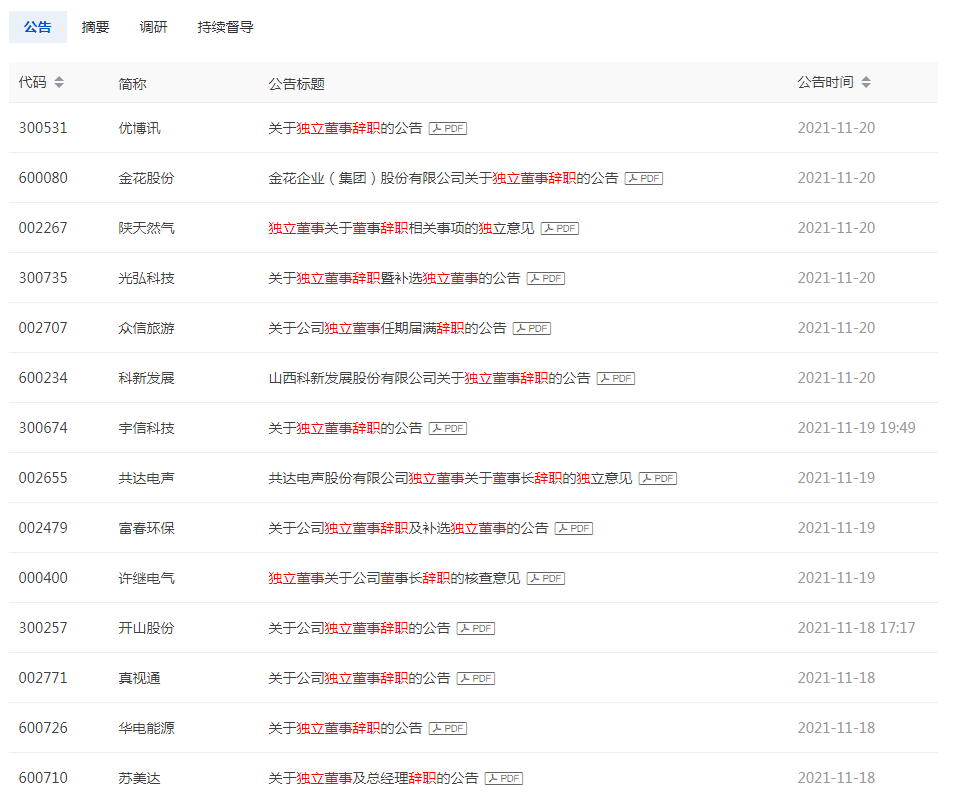Screen dimensions: 955x799
Task: Sort table by 公告时间 column arrows
Action: [x=866, y=83]
